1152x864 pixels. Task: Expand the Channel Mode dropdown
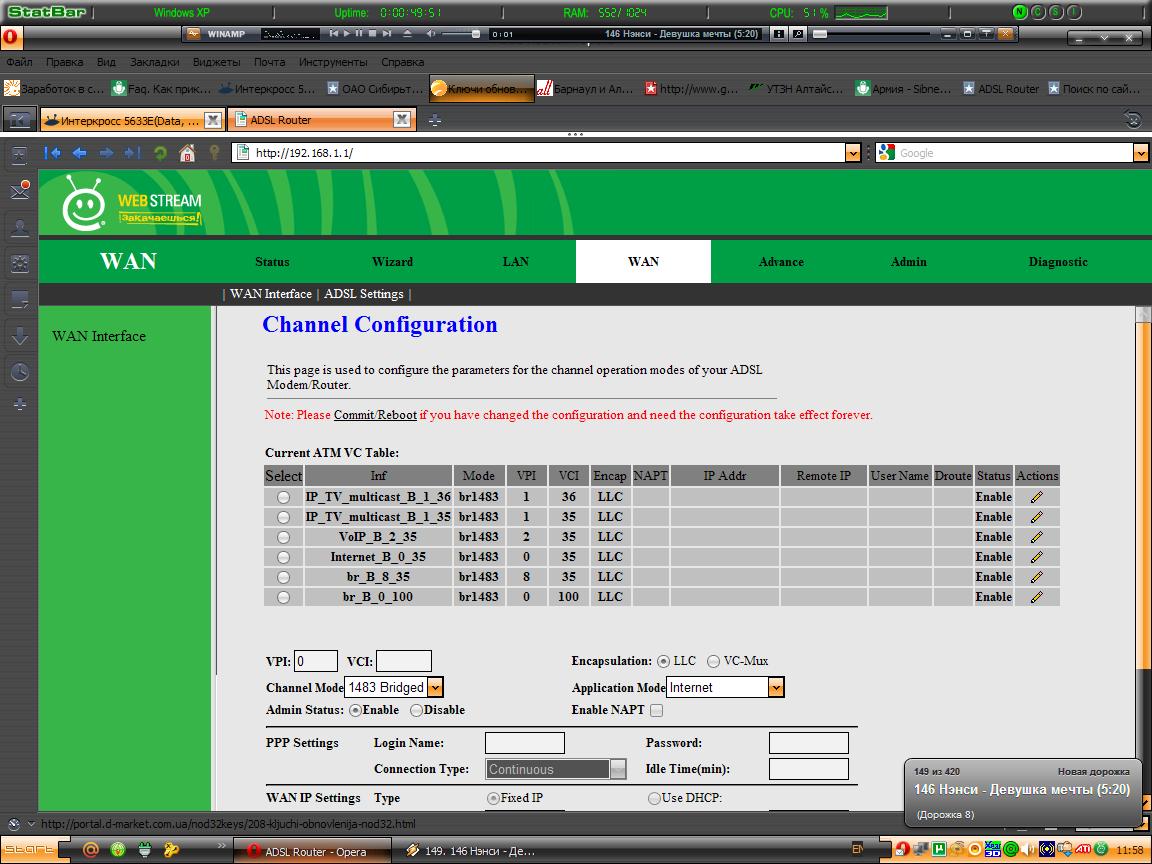434,688
